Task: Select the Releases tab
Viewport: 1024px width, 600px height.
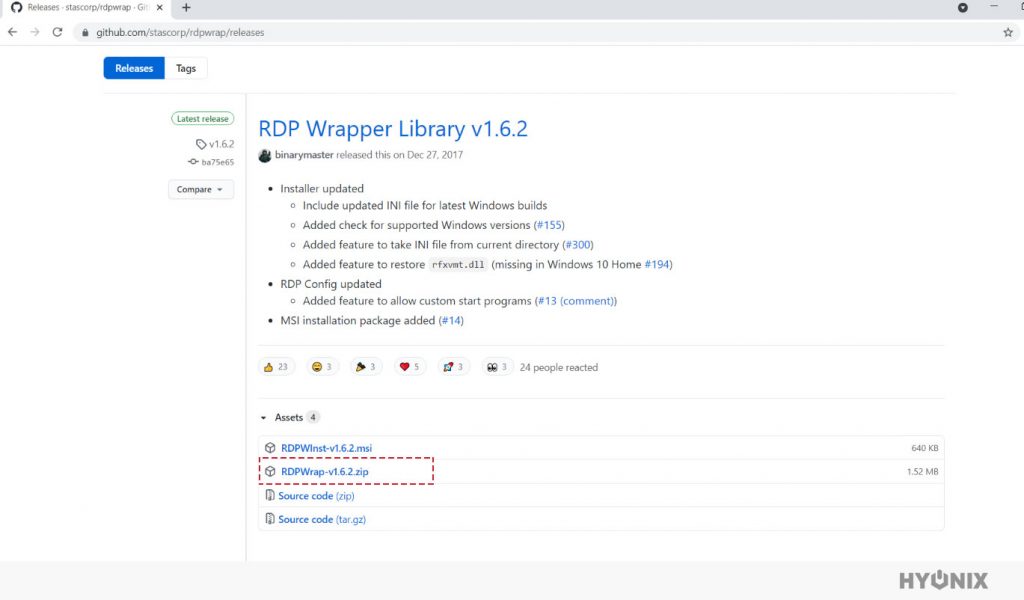Action: [x=133, y=68]
